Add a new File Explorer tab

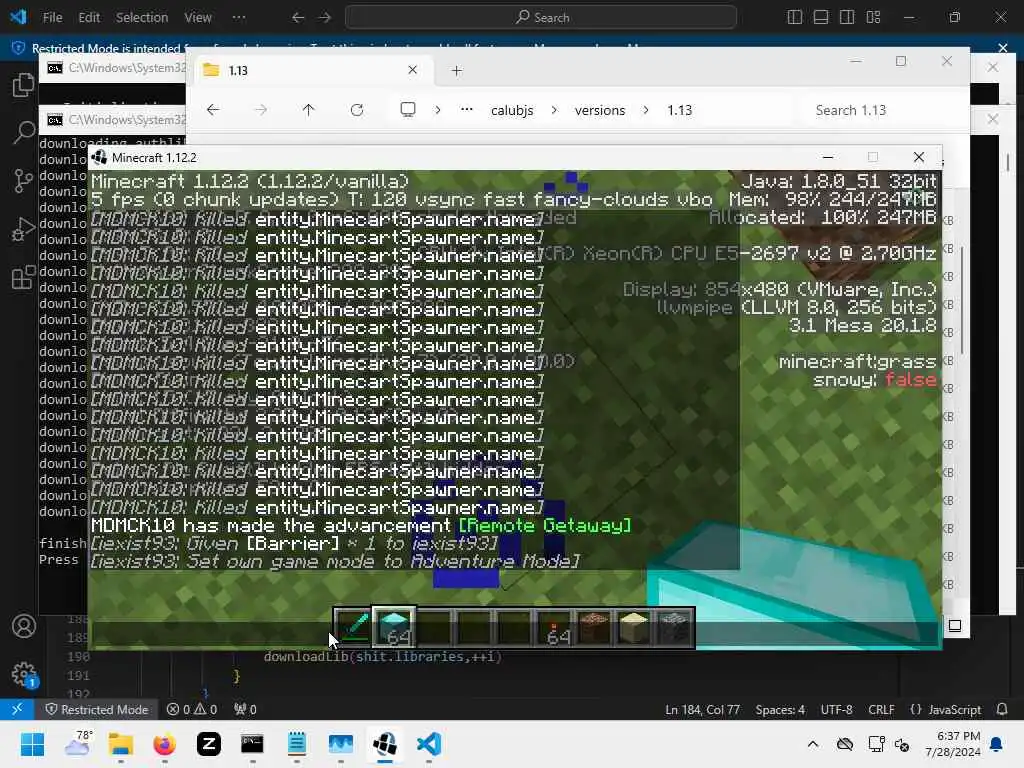click(x=456, y=71)
